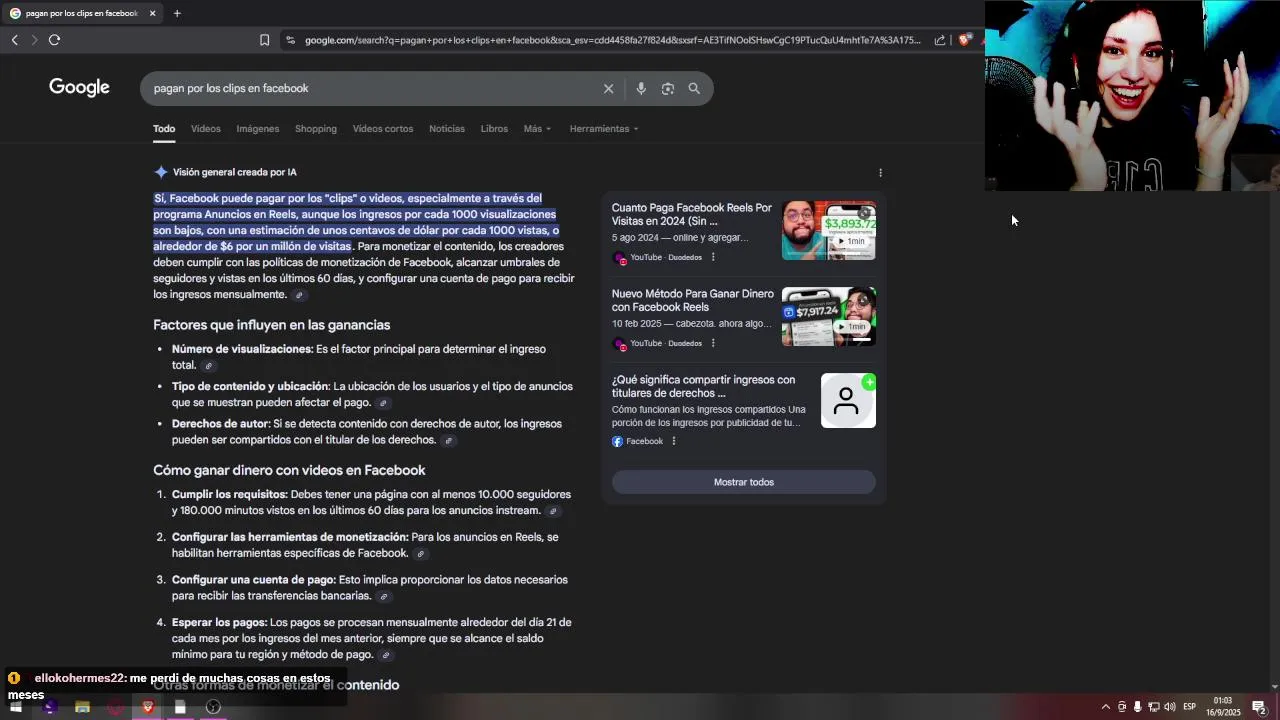Click the 'Mostrar todos' button
Viewport: 1280px width, 720px height.
pyautogui.click(x=744, y=482)
